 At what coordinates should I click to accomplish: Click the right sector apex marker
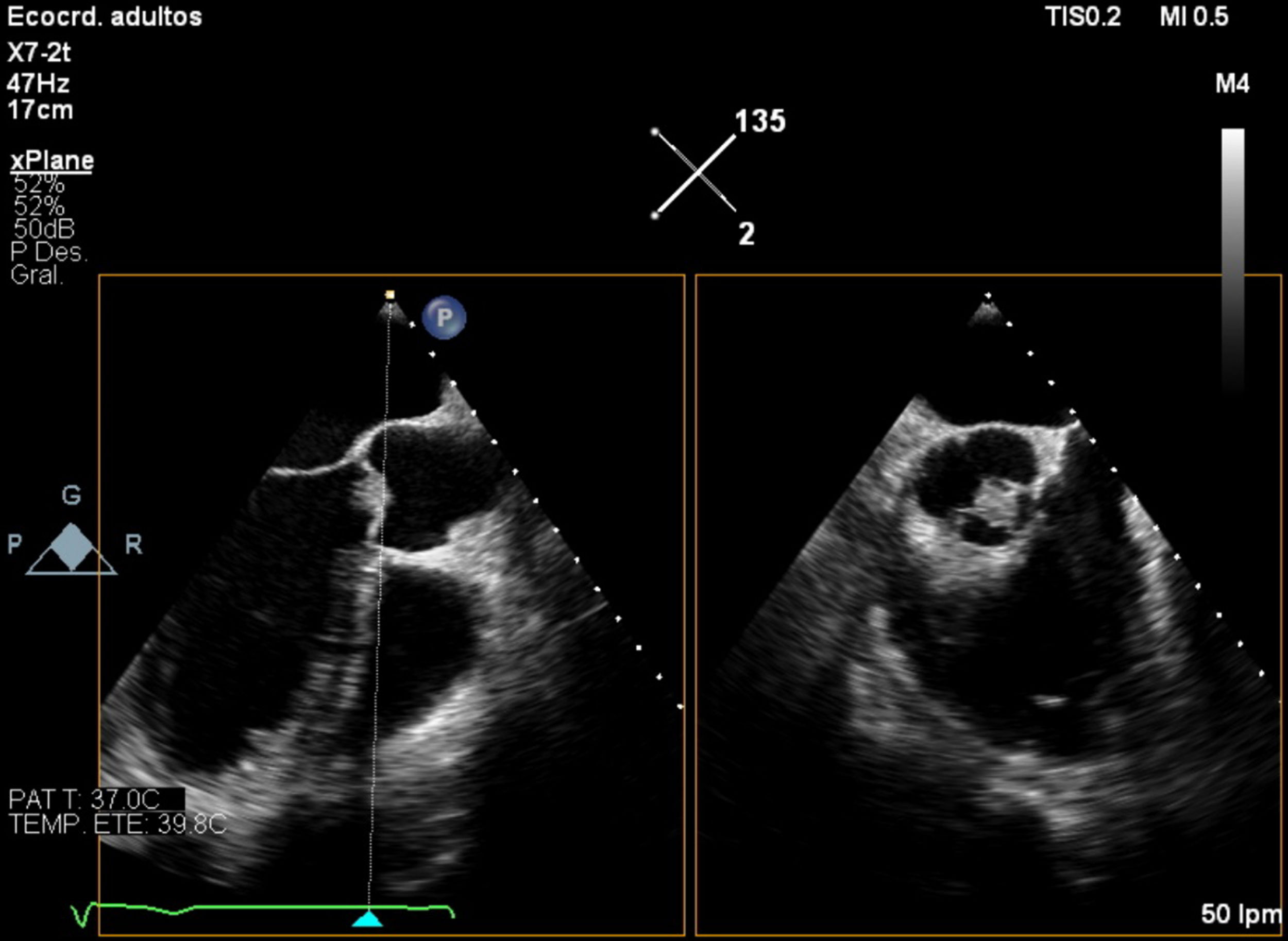point(988,295)
